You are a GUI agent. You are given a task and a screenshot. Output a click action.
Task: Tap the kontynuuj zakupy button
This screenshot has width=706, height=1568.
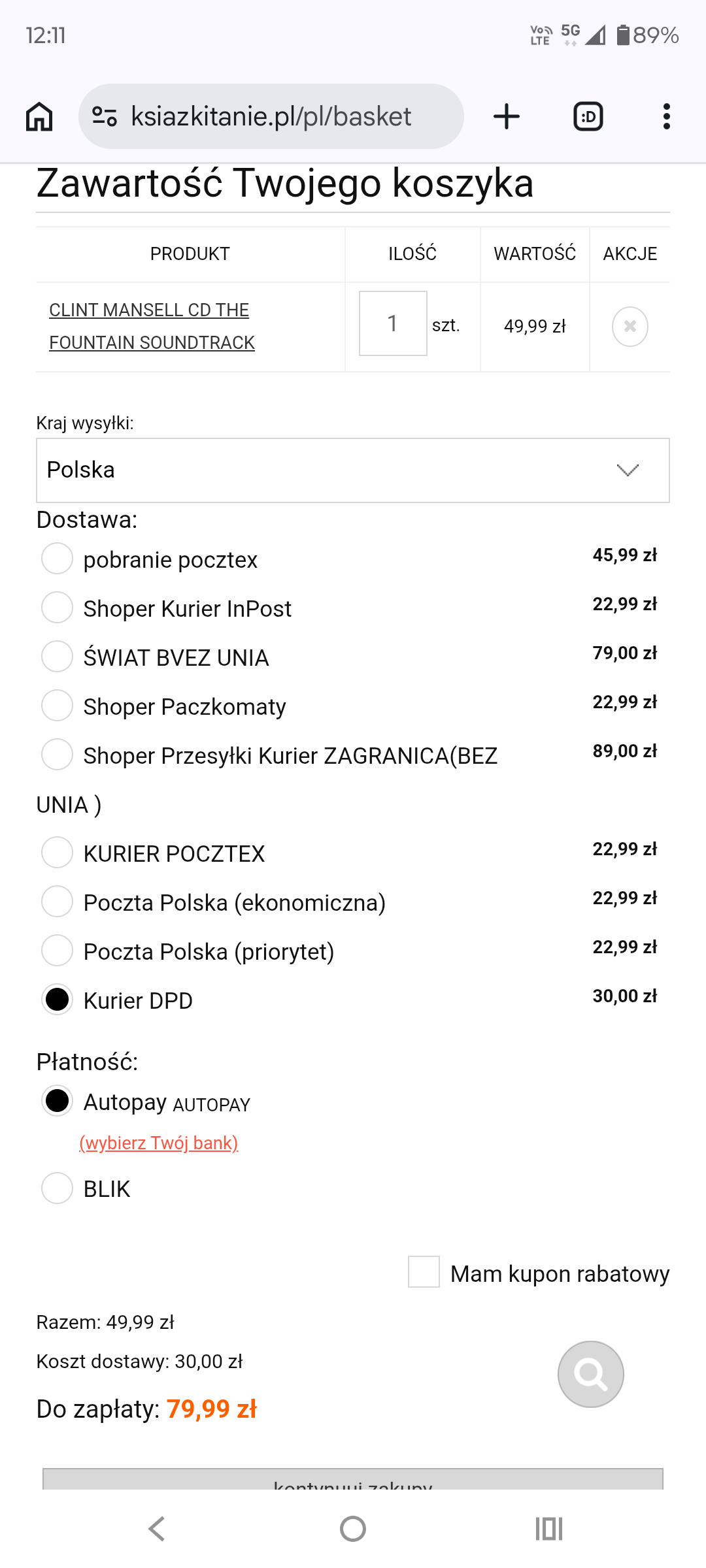click(x=353, y=1480)
